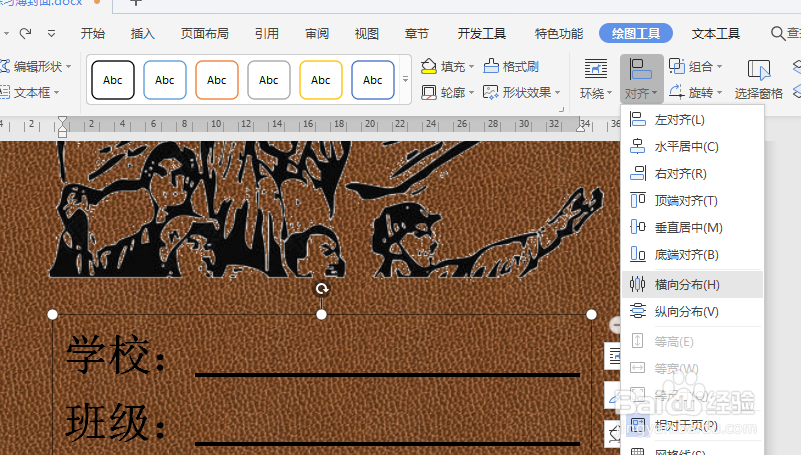Open the 引用 tab
801x455 pixels.
click(267, 34)
